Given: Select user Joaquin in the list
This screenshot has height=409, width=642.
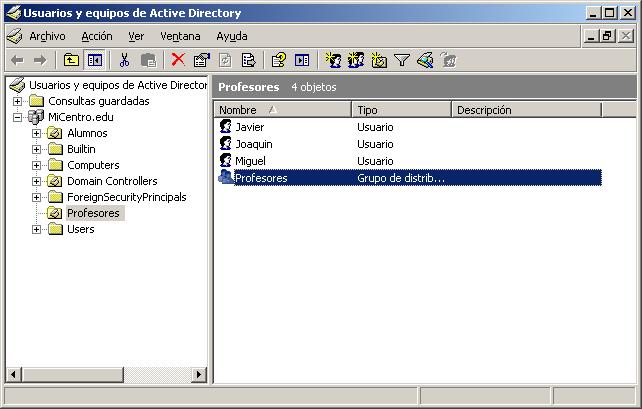Looking at the screenshot, I should [x=253, y=144].
